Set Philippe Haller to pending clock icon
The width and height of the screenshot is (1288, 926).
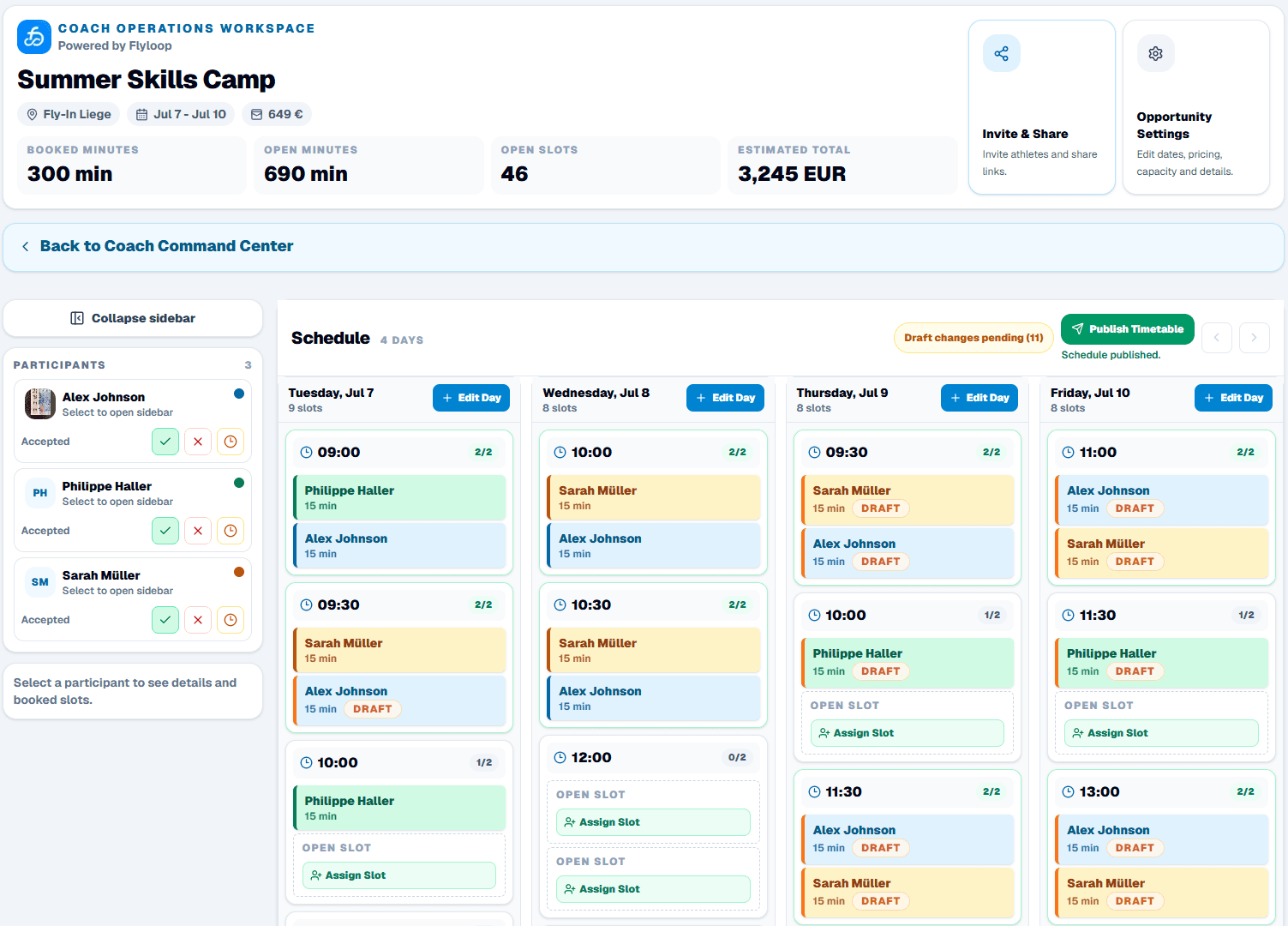[231, 531]
